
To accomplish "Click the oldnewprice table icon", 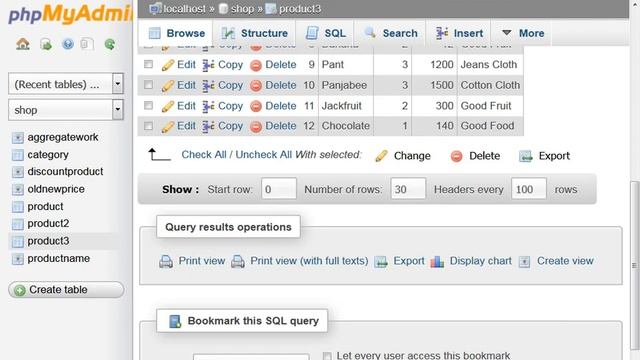I will 18,189.
